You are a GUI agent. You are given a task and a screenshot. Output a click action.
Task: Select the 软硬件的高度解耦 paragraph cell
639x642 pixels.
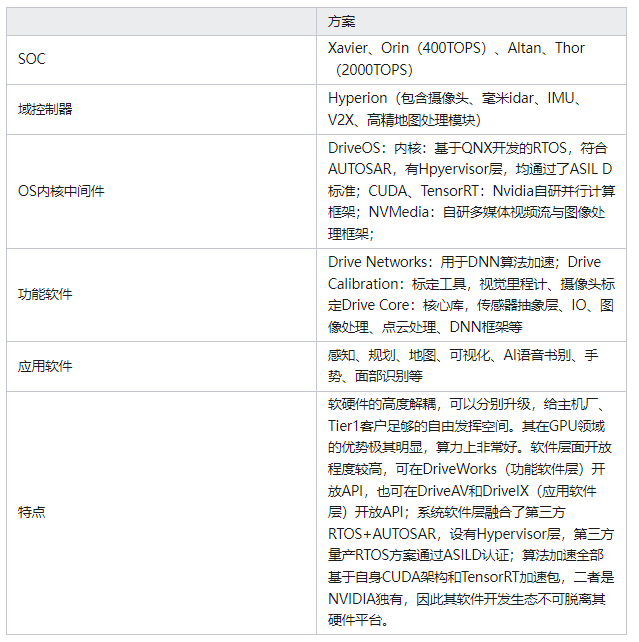pyautogui.click(x=471, y=513)
